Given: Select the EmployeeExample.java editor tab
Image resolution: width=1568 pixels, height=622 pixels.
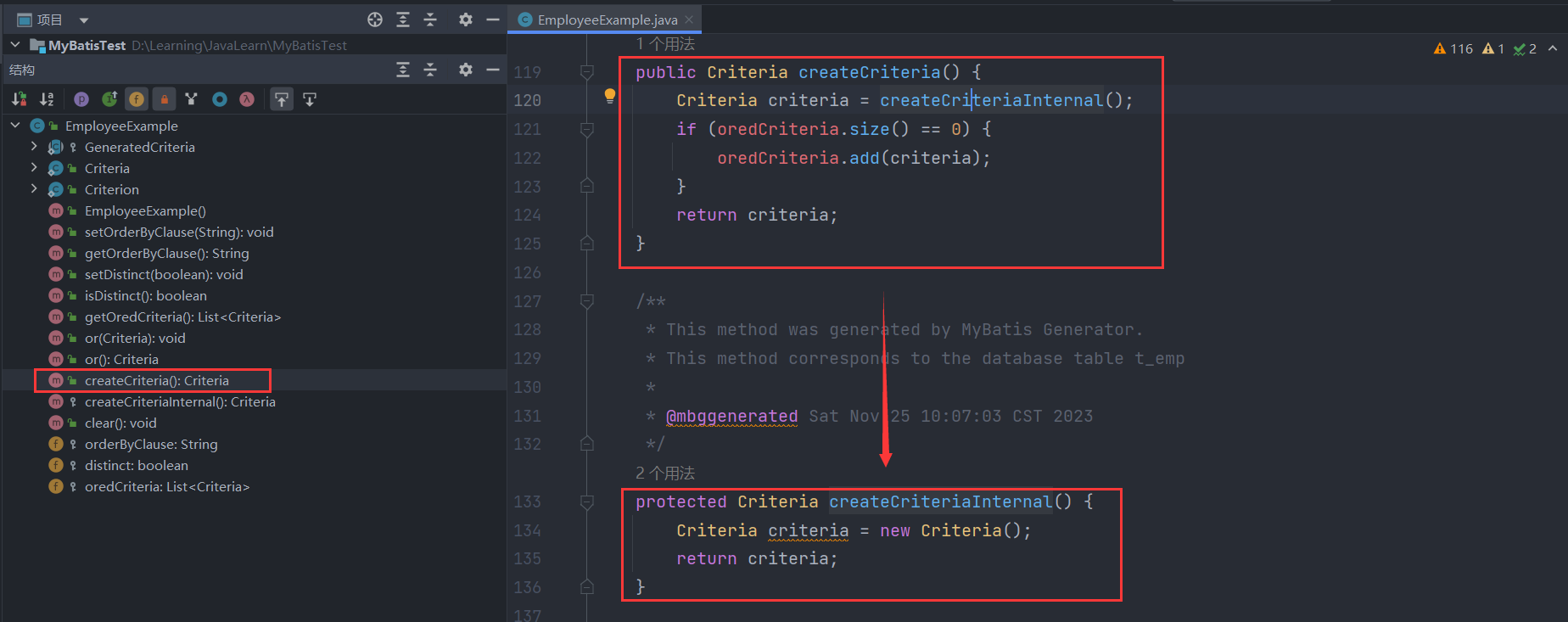Looking at the screenshot, I should click(x=607, y=20).
